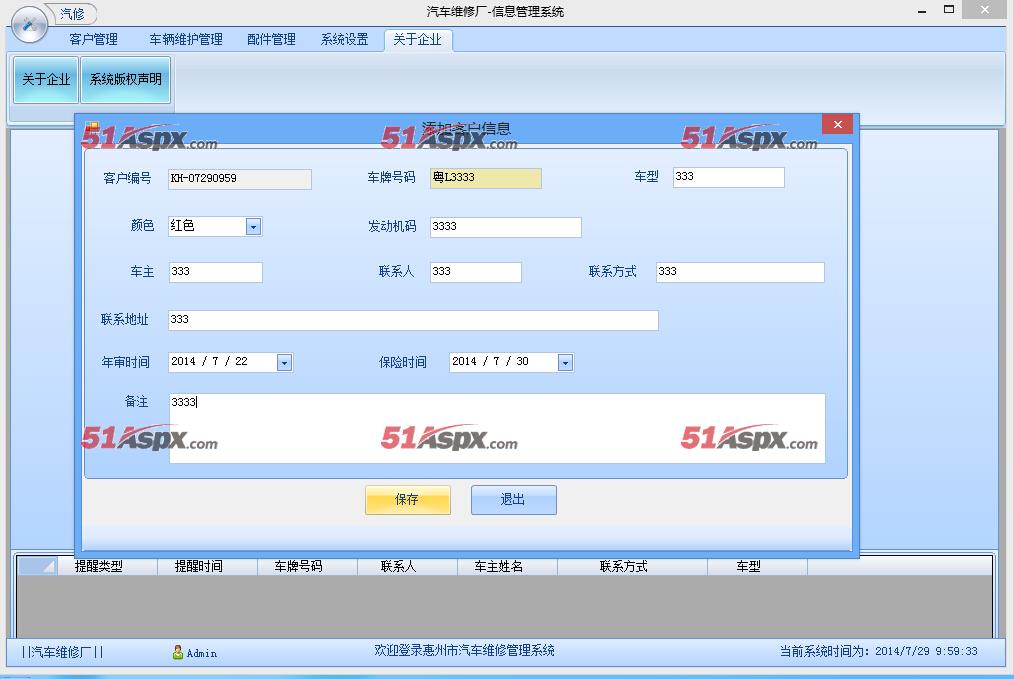Select the 配件管理 tab
Screen dimensions: 1014x679
pyautogui.click(x=271, y=39)
